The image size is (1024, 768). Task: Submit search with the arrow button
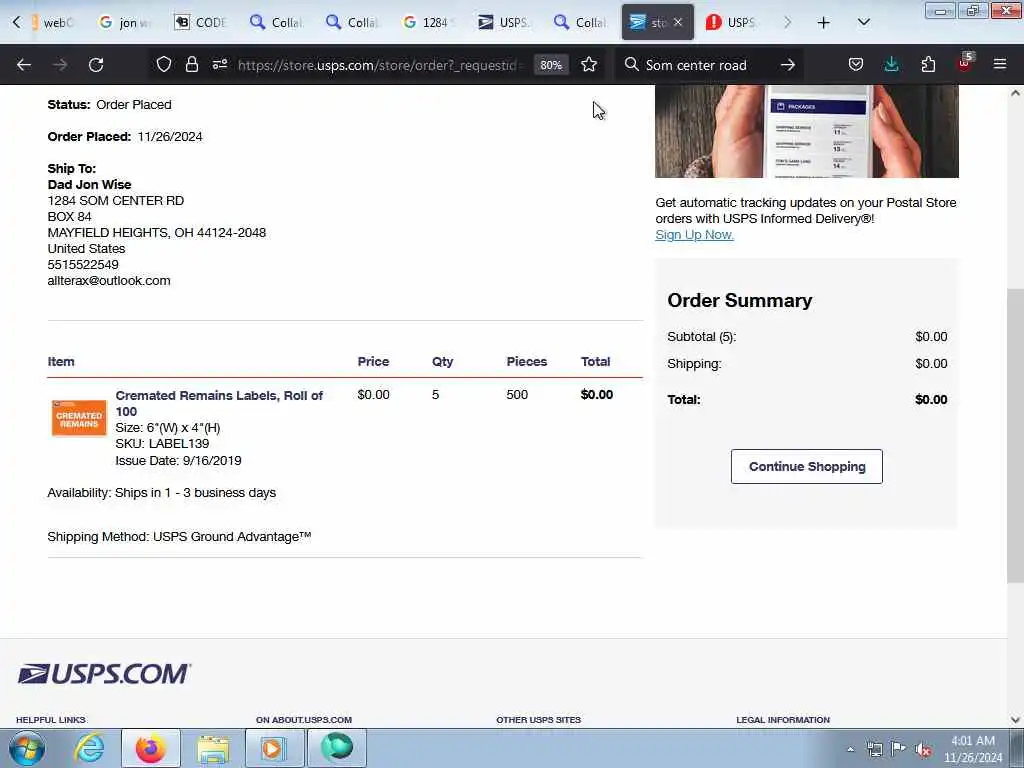(788, 64)
